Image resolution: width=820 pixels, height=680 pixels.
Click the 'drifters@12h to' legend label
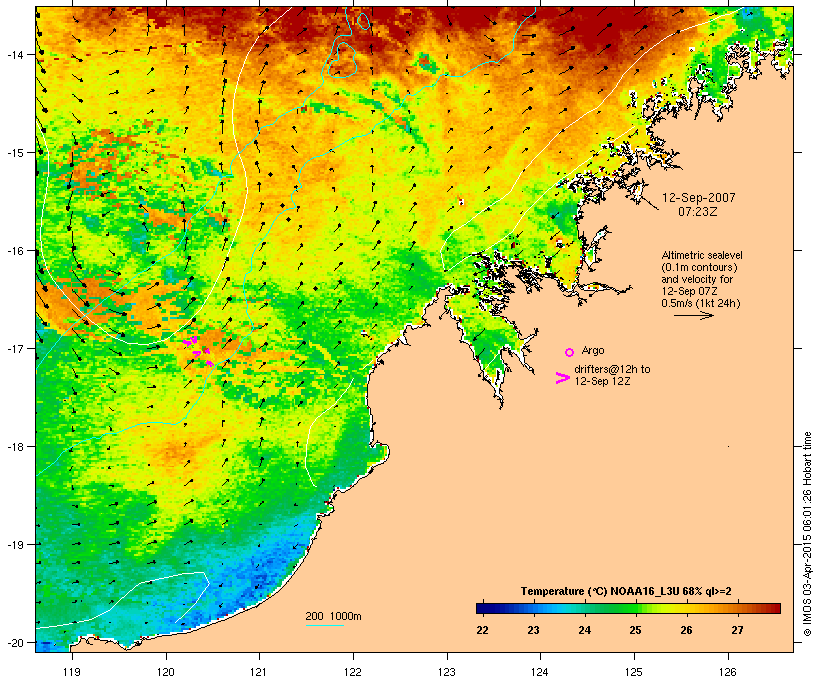click(612, 369)
